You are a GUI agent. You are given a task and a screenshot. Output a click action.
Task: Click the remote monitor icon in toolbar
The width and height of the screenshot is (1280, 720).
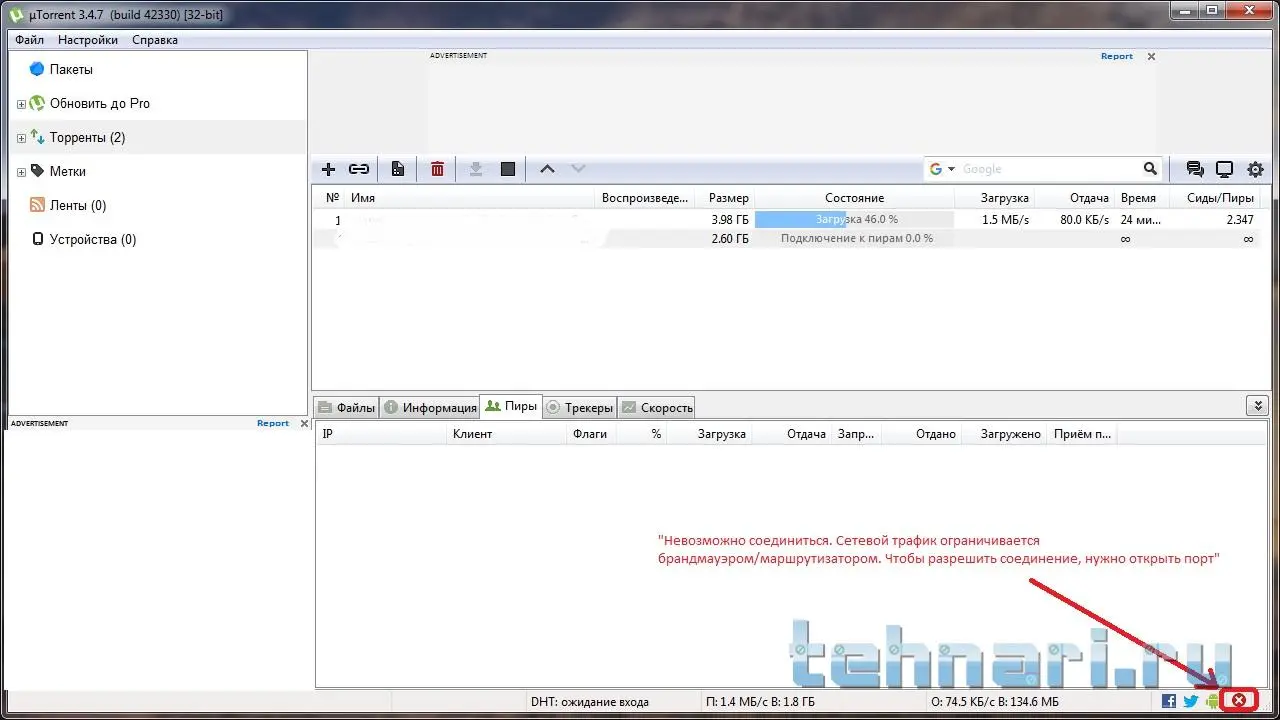tap(1224, 170)
